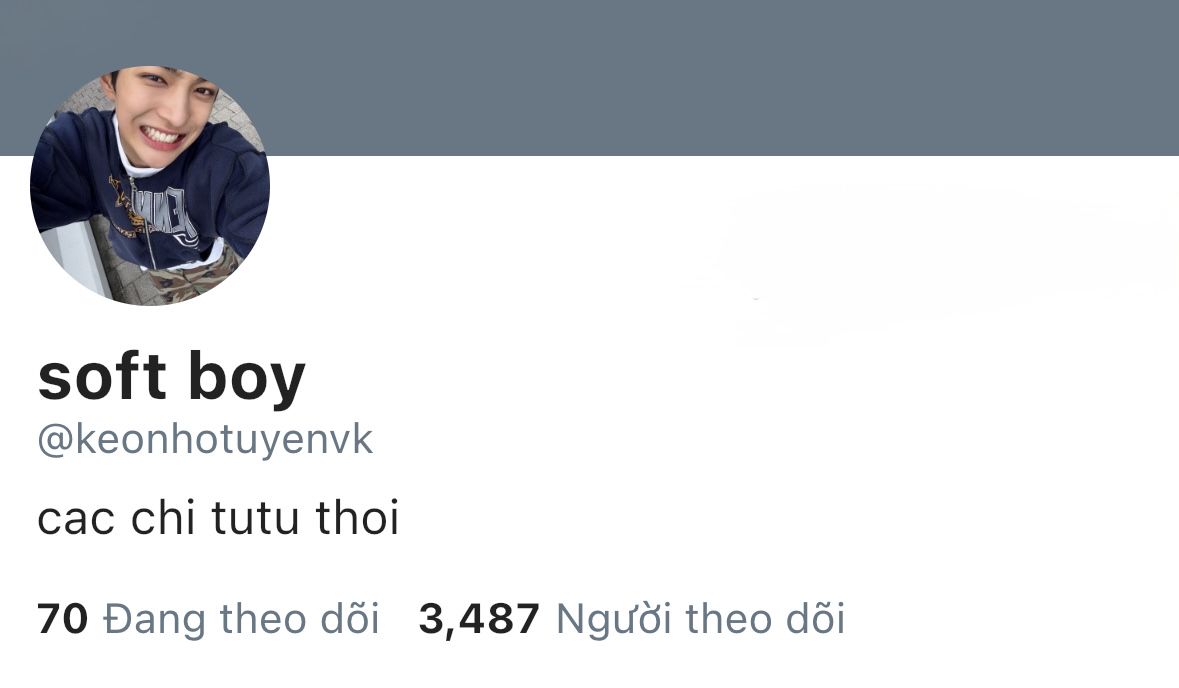Open the circular profile avatar photo

tap(150, 186)
